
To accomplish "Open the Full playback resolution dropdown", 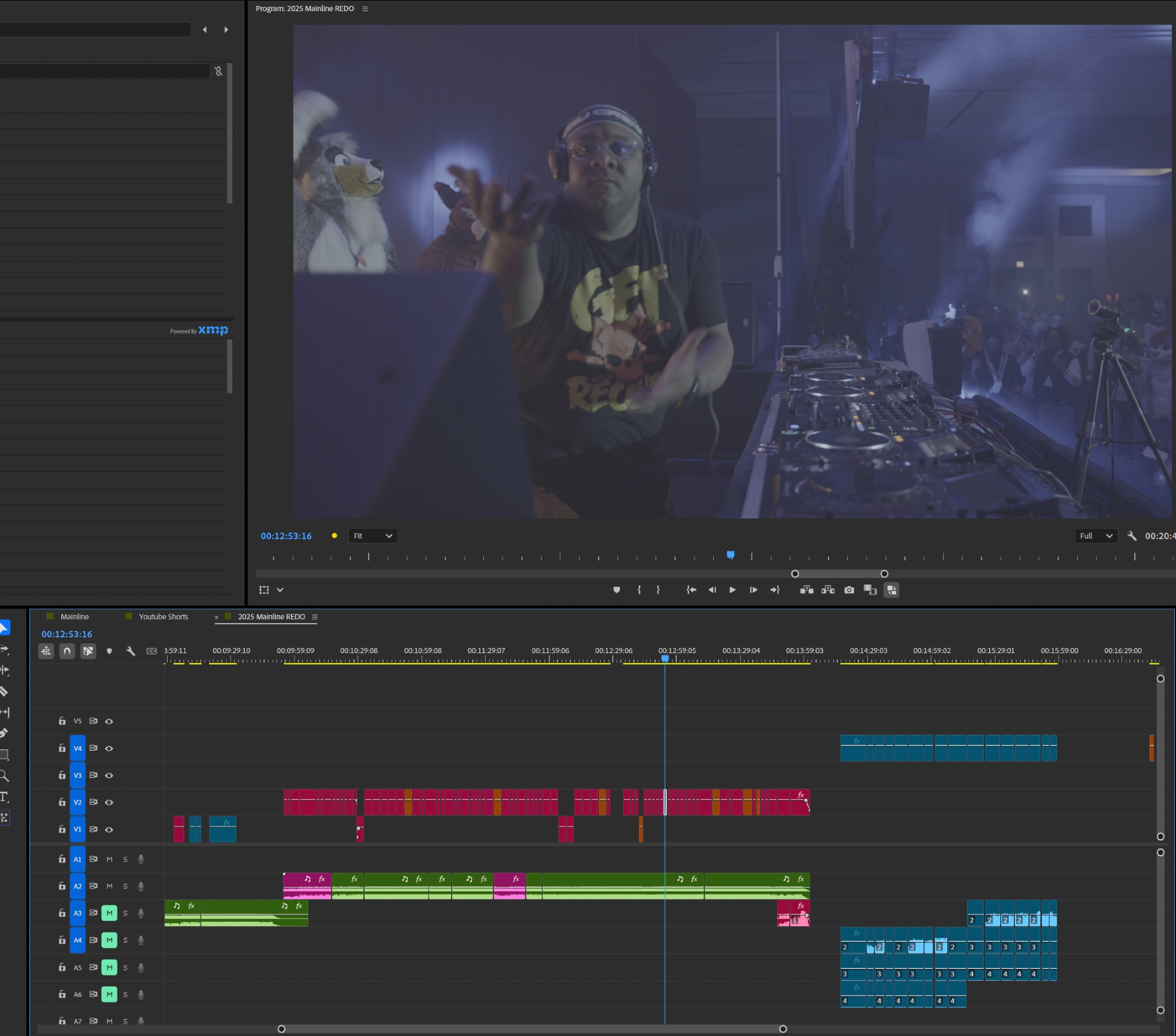I will click(x=1096, y=536).
